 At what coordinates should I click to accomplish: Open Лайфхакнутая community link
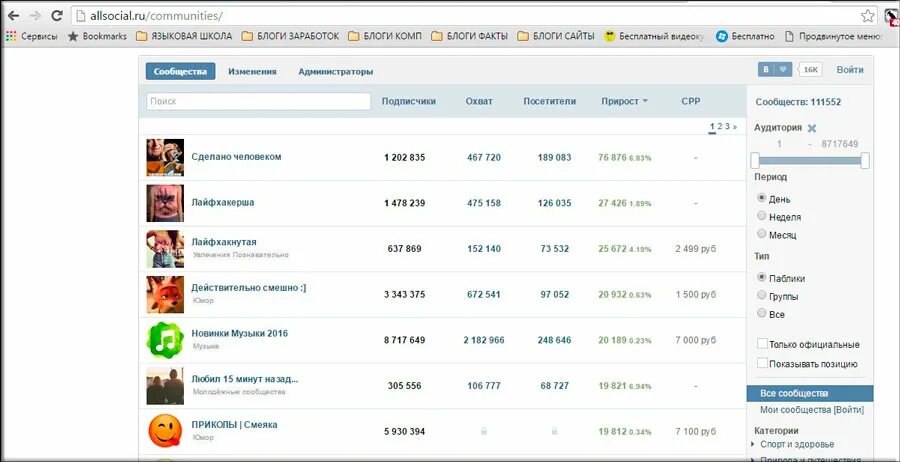point(224,242)
